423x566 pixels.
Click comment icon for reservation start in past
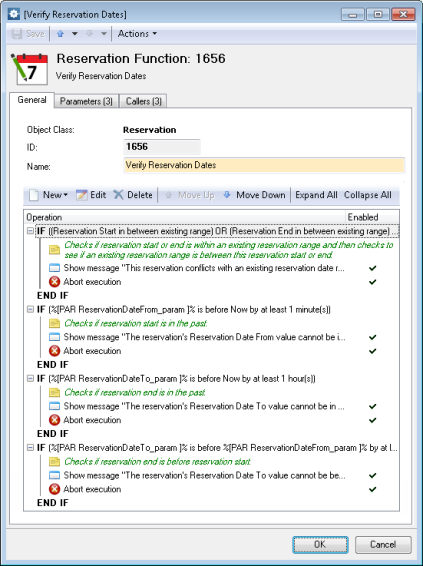point(54,323)
